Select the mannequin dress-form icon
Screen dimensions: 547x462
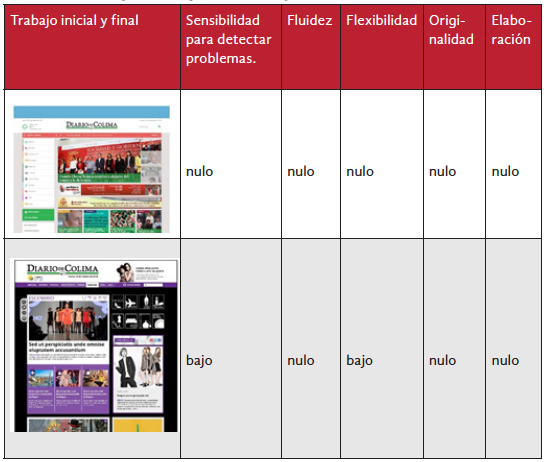tap(118, 321)
